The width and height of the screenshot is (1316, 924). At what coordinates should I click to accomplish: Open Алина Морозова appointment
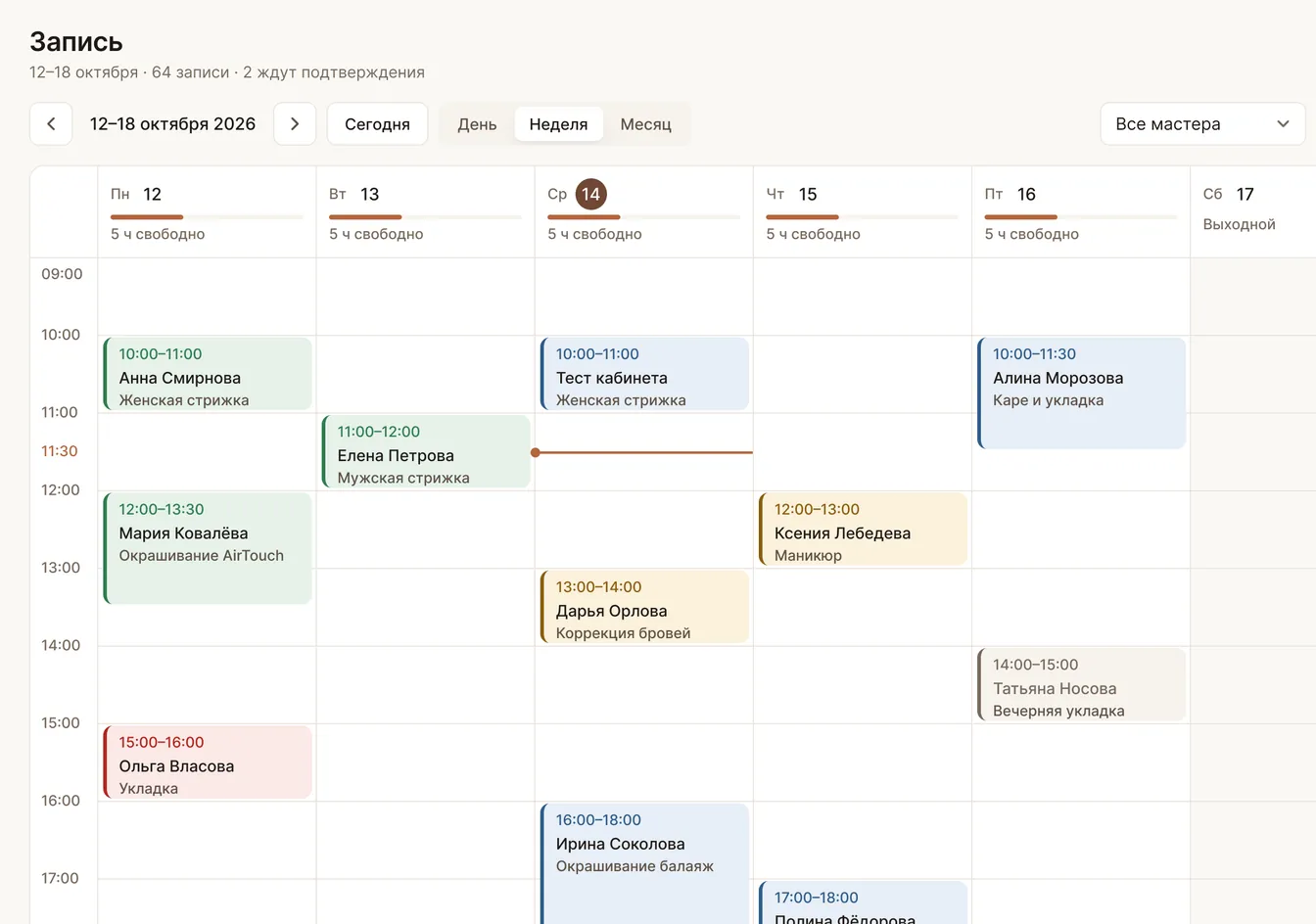pyautogui.click(x=1081, y=393)
